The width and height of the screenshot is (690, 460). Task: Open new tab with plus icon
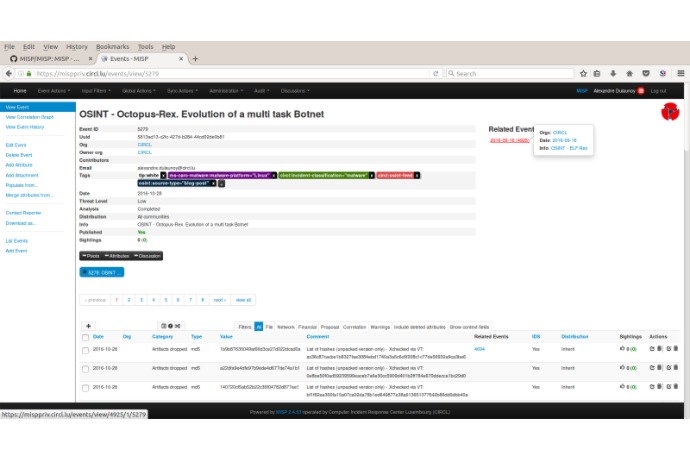click(195, 59)
